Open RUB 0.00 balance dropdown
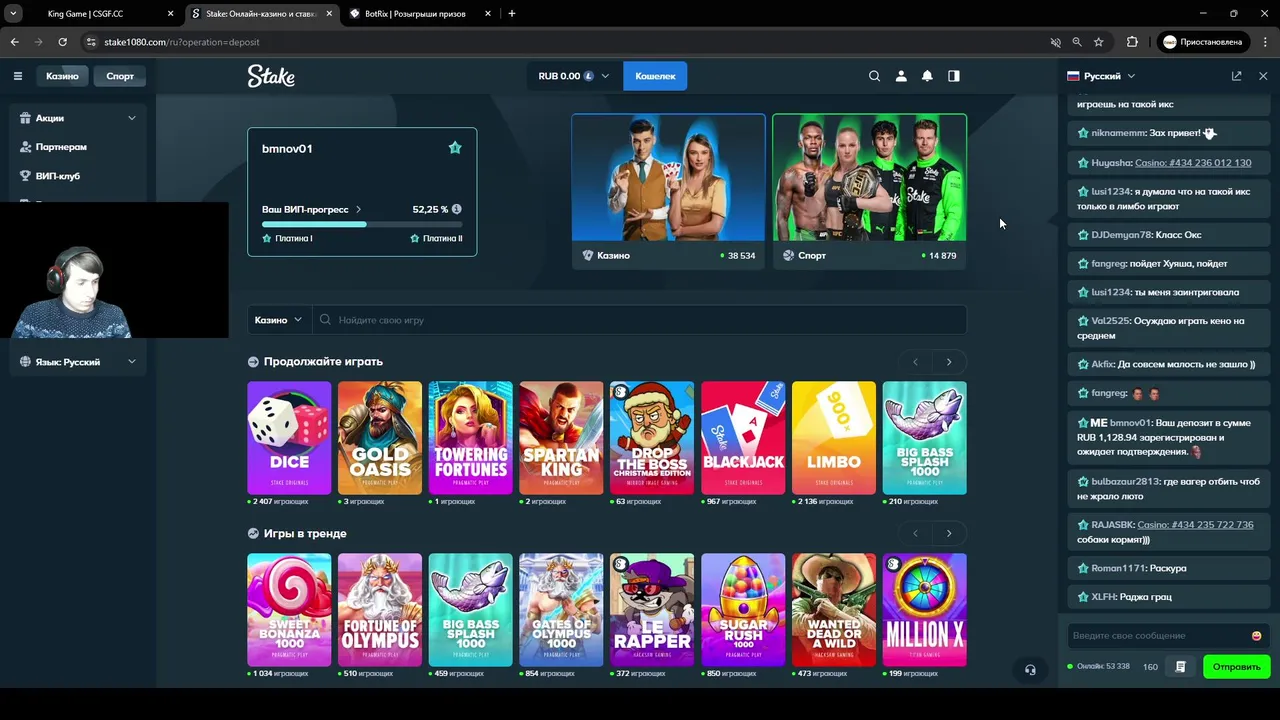 coord(574,76)
